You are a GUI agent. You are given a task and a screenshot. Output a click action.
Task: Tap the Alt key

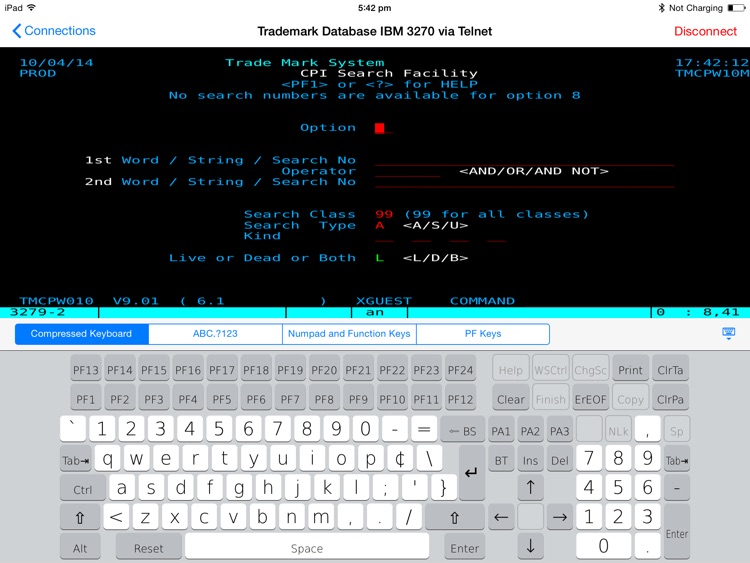point(80,548)
